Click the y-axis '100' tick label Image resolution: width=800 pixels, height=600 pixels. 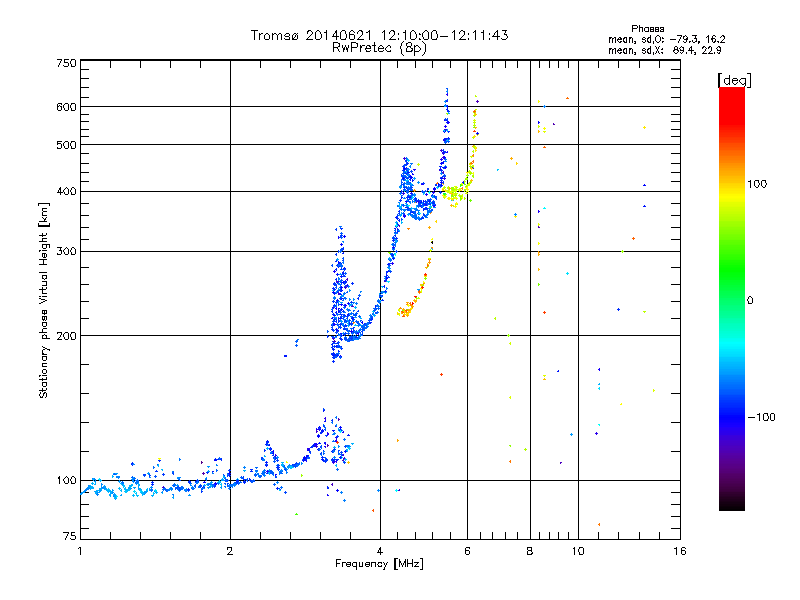[66, 481]
